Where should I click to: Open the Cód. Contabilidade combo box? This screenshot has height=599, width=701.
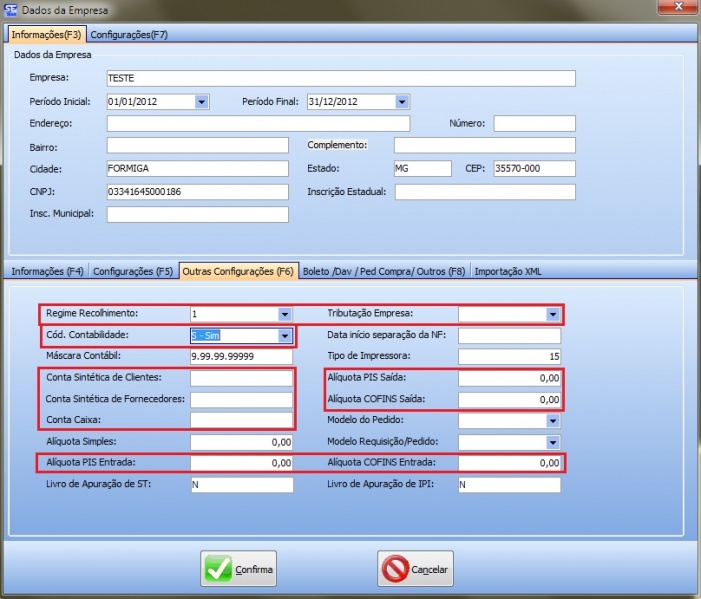tap(284, 336)
